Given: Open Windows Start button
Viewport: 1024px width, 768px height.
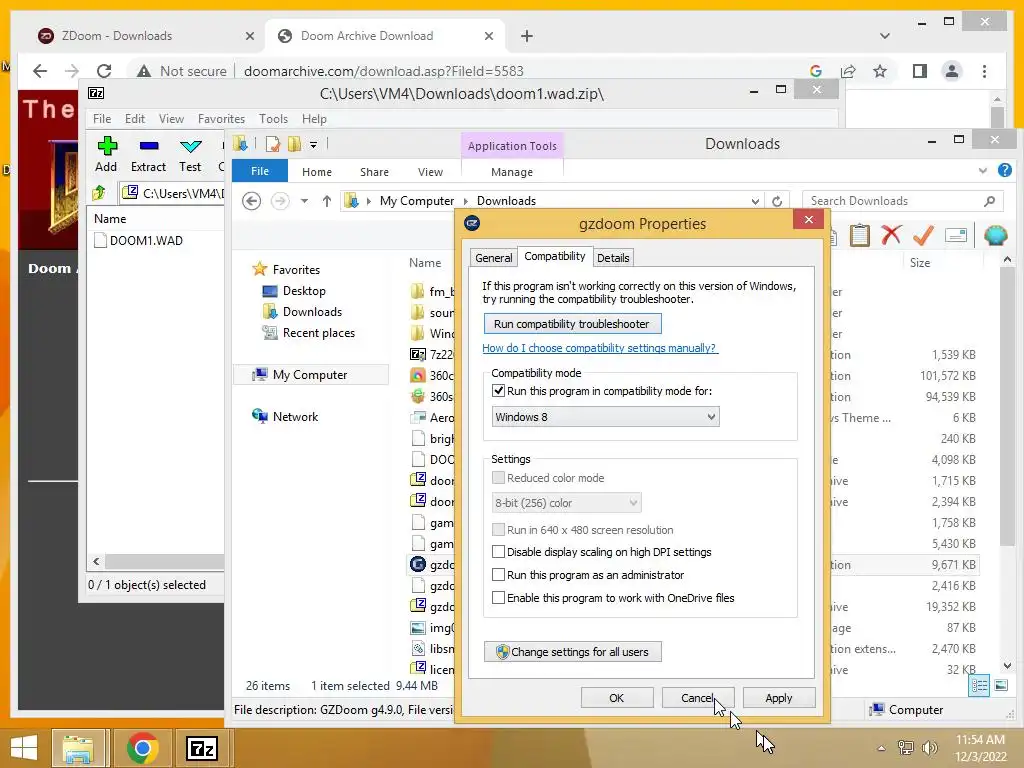Looking at the screenshot, I should coord(24,748).
